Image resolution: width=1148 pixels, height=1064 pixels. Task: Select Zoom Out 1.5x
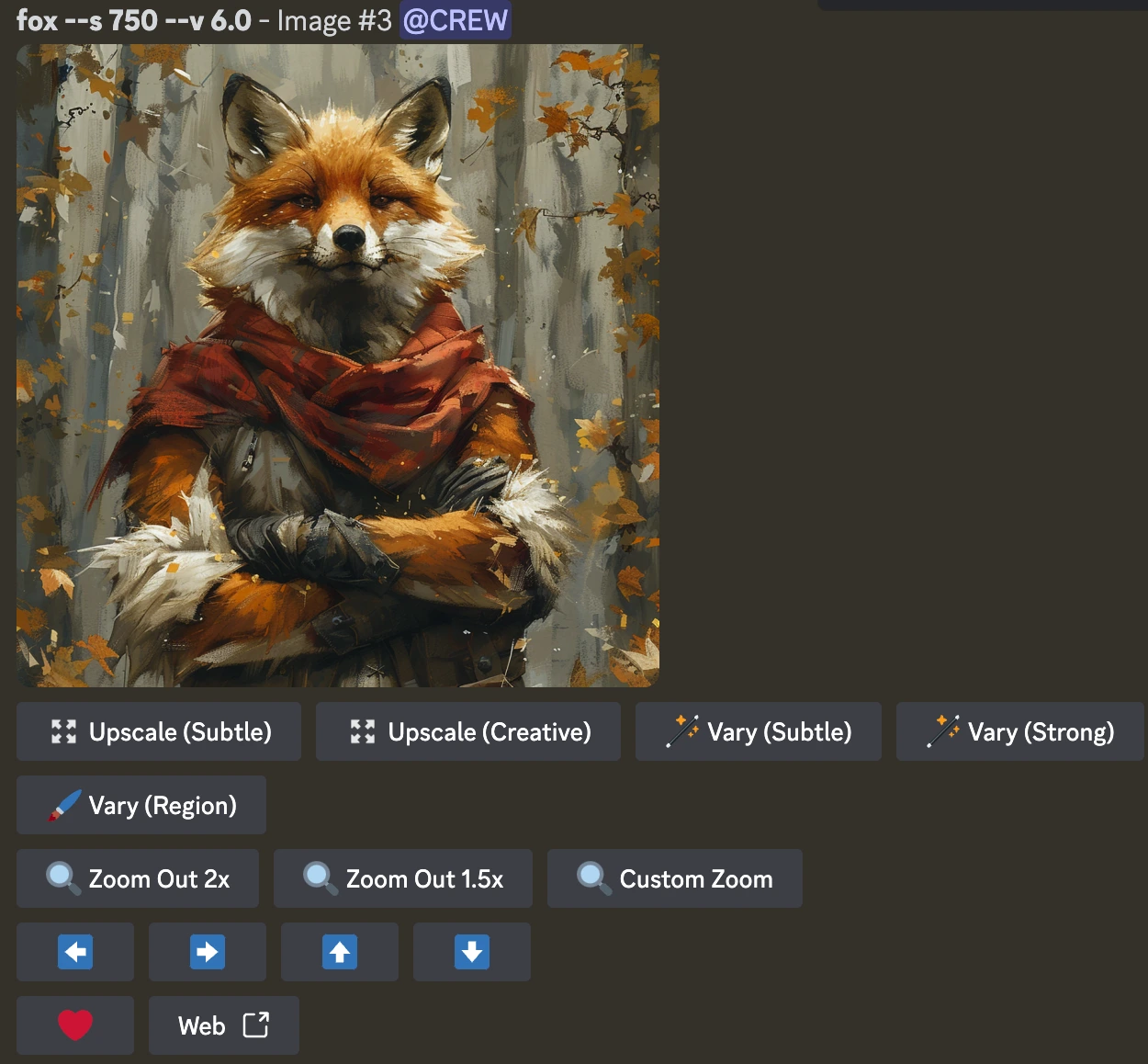403,878
